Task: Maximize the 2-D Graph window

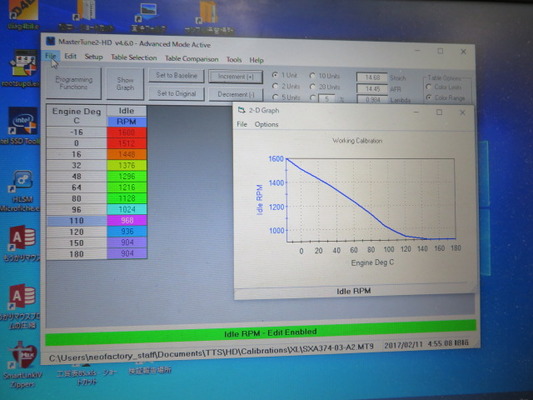Action: point(439,112)
